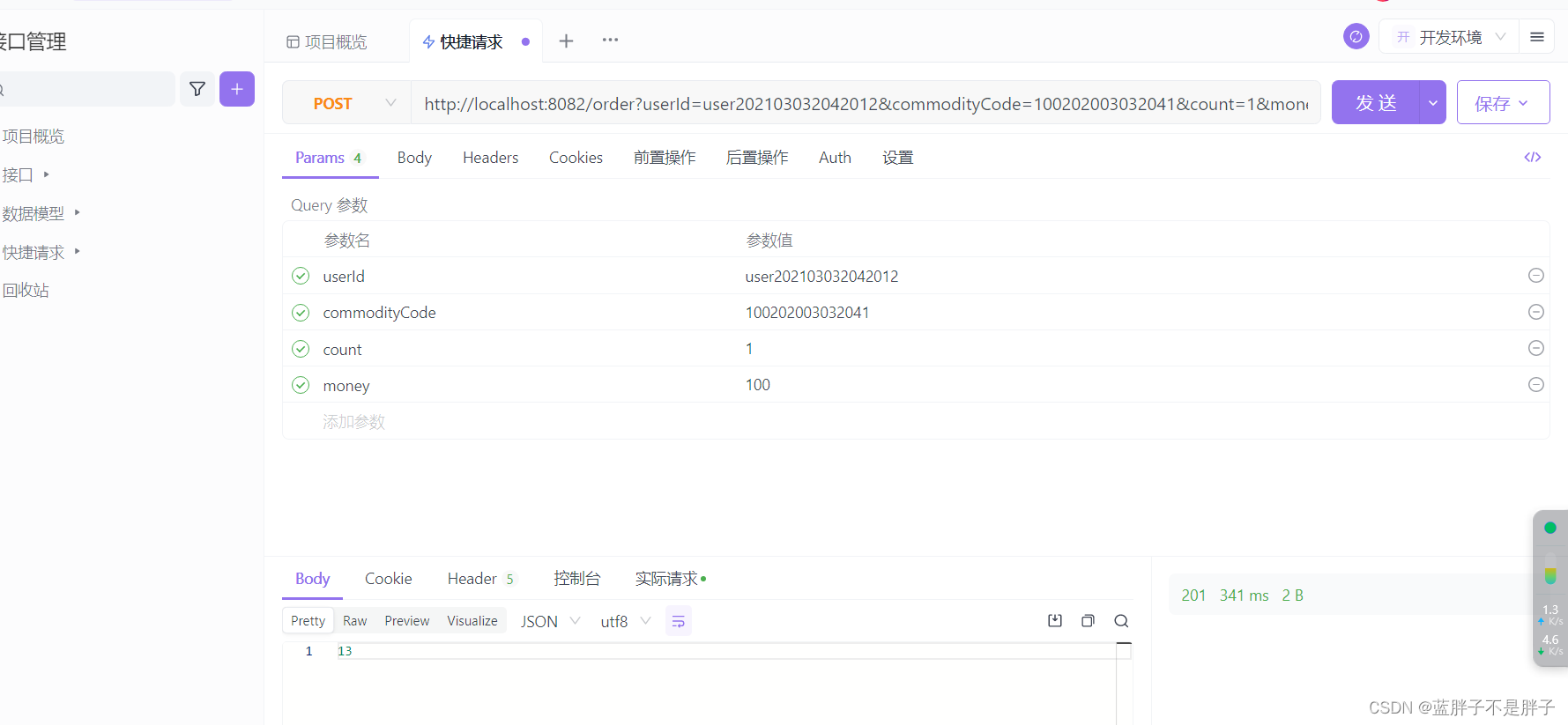Click the green network monitor widget dot
Screen dimensions: 1568x725
point(1550,528)
